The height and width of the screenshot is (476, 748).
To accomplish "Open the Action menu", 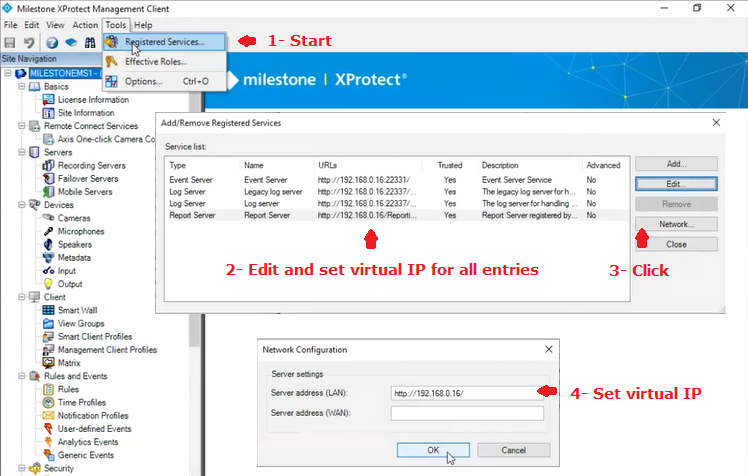I will pos(85,24).
